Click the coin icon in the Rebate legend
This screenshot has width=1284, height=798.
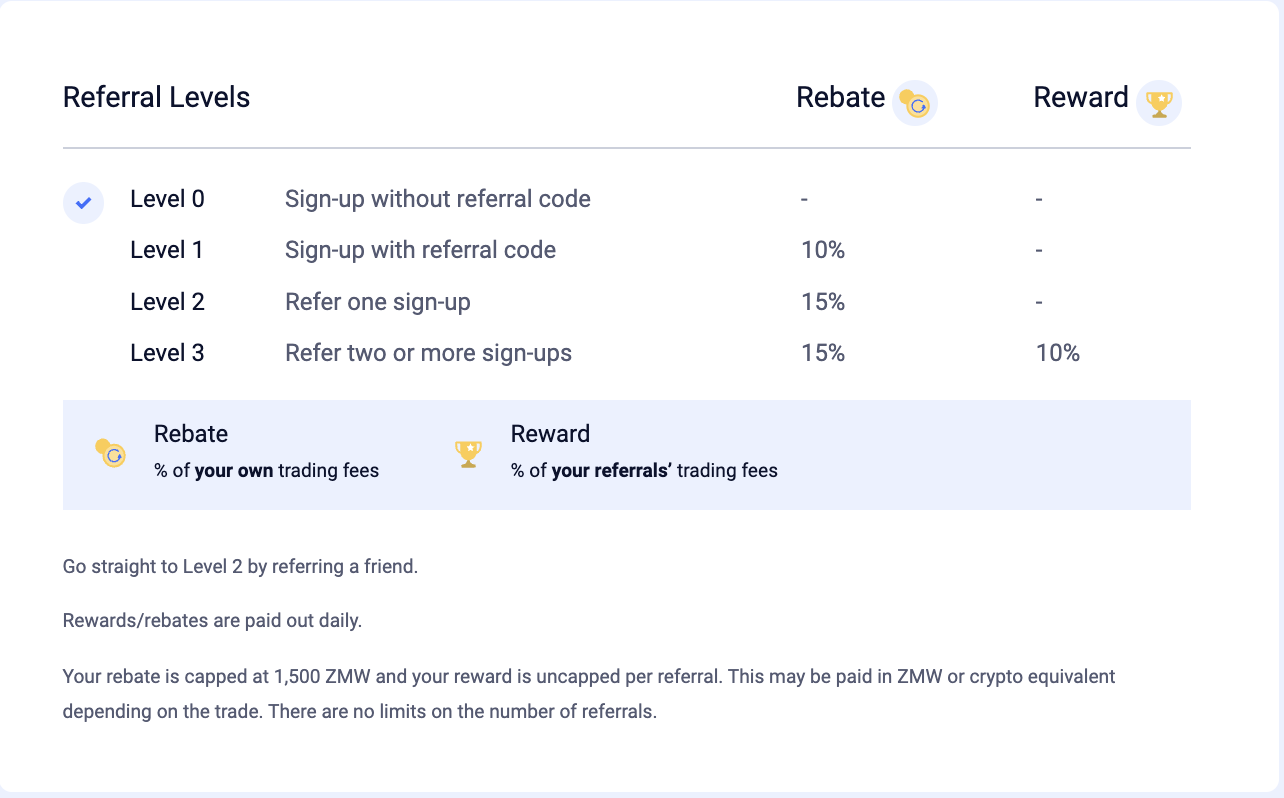110,453
